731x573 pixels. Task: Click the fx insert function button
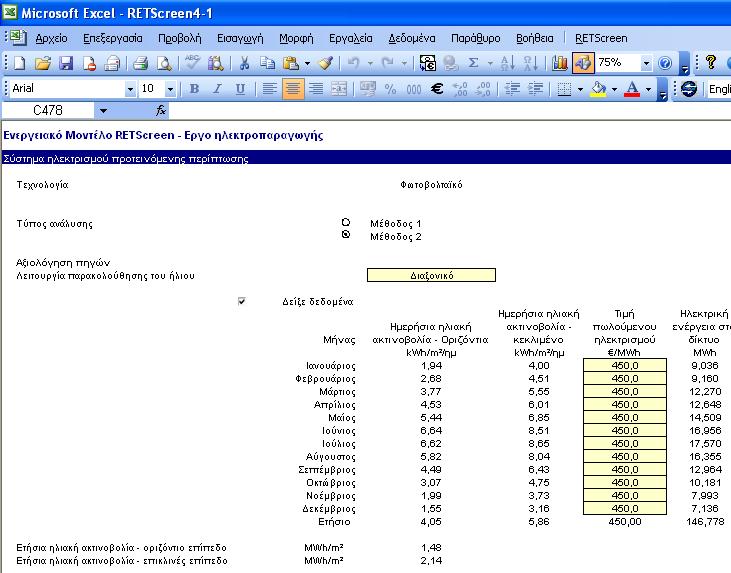[160, 110]
